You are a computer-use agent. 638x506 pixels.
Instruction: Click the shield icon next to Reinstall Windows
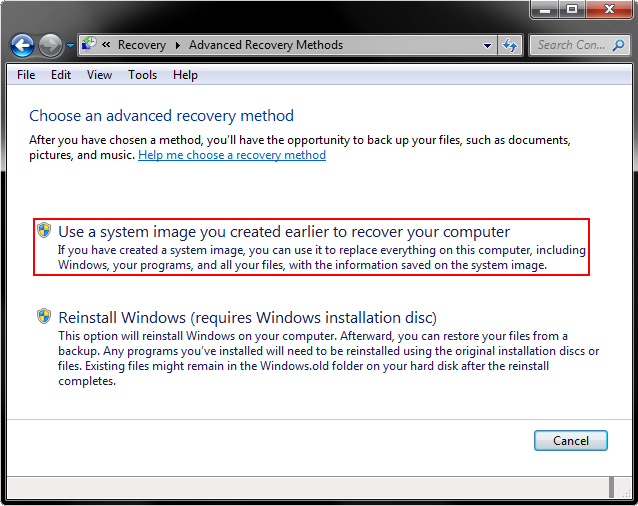(x=44, y=316)
